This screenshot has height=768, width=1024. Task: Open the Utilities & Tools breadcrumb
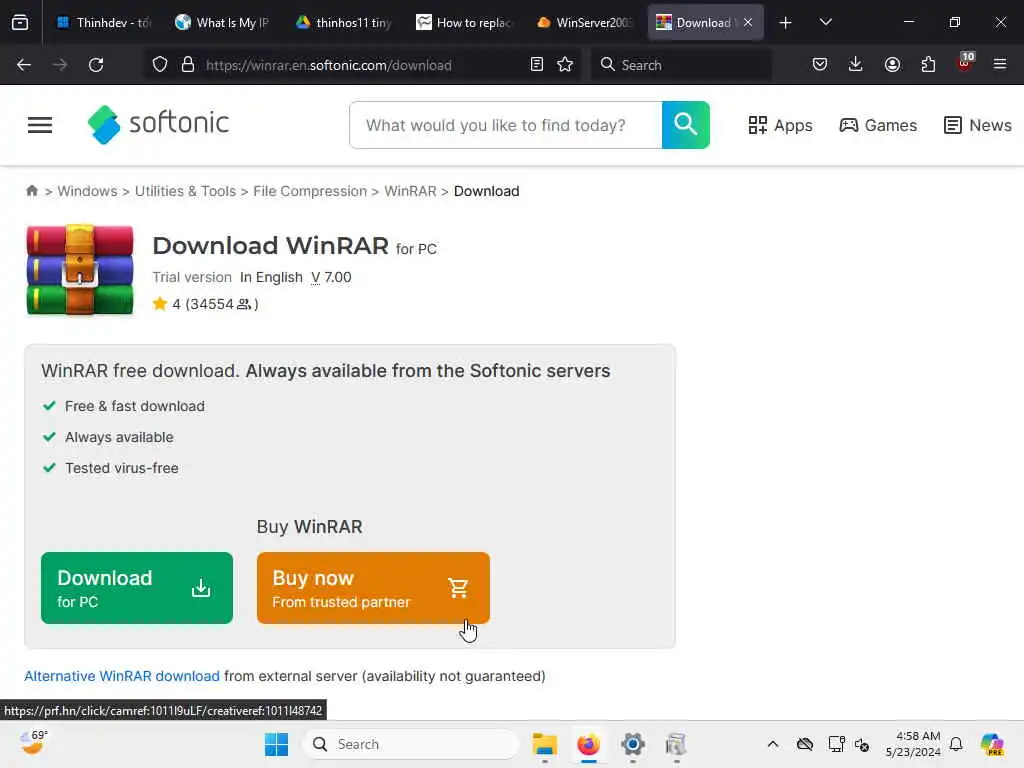[185, 191]
